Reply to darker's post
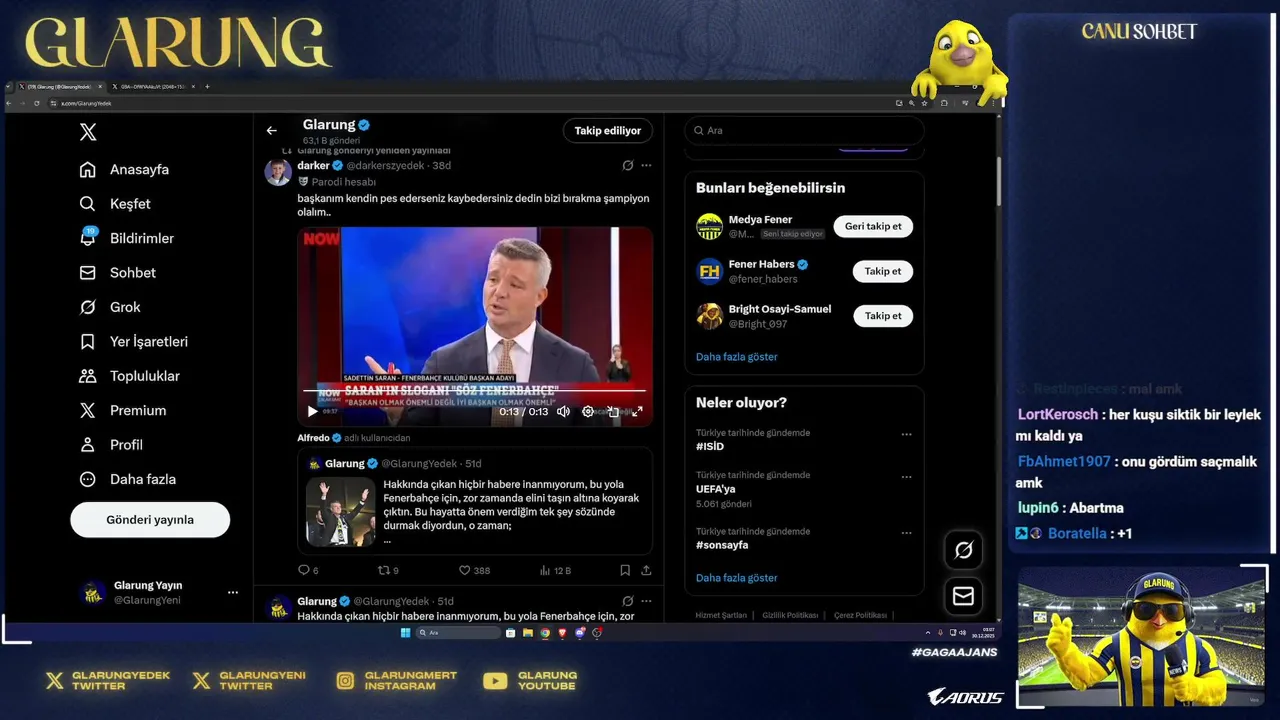Screen dimensions: 1280x720 (308, 570)
